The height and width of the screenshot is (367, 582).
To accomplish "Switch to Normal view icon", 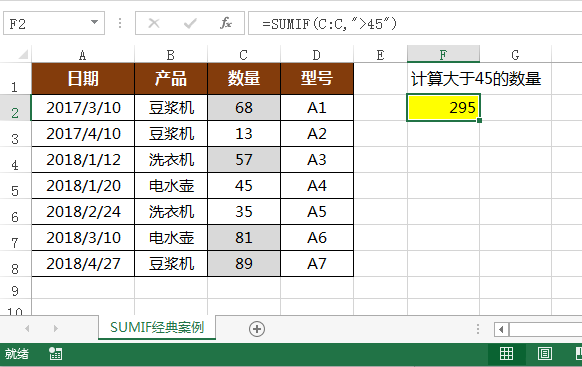I will 506,353.
